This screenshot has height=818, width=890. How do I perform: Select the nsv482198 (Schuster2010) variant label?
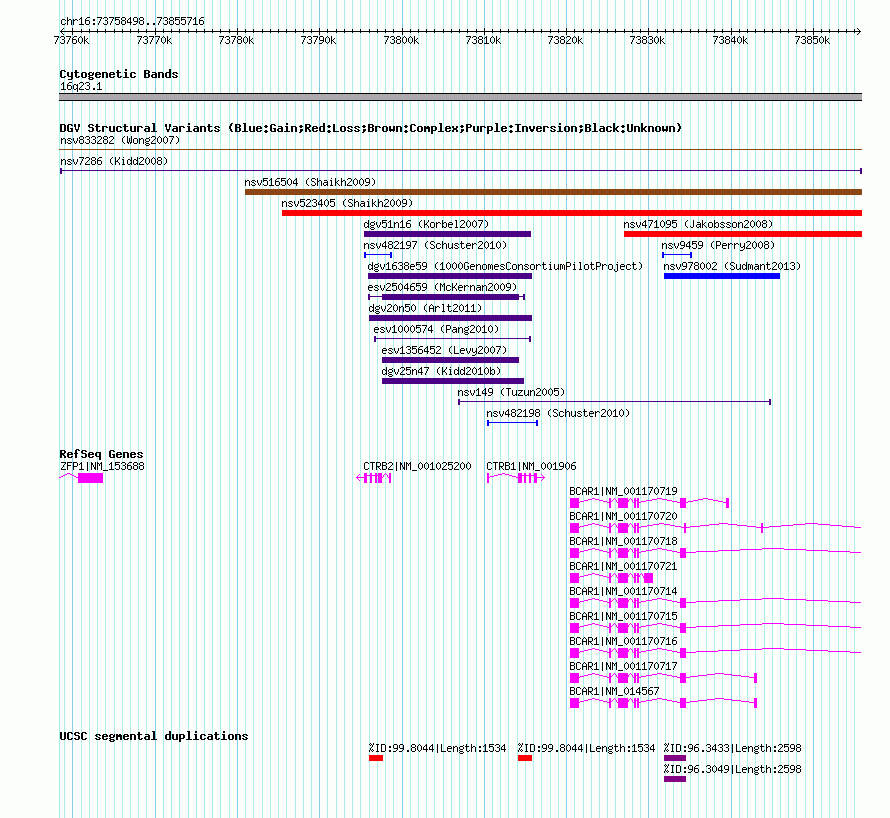pyautogui.click(x=558, y=413)
